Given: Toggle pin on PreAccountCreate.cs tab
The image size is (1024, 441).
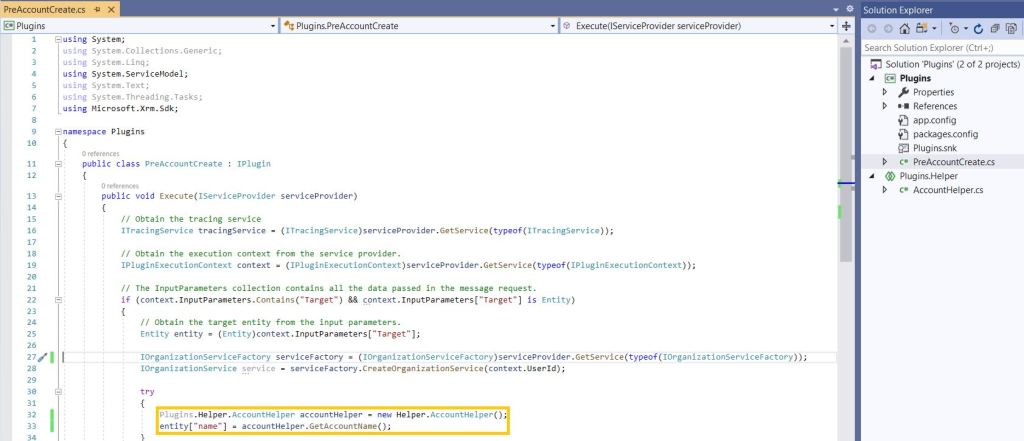Looking at the screenshot, I should point(96,9).
